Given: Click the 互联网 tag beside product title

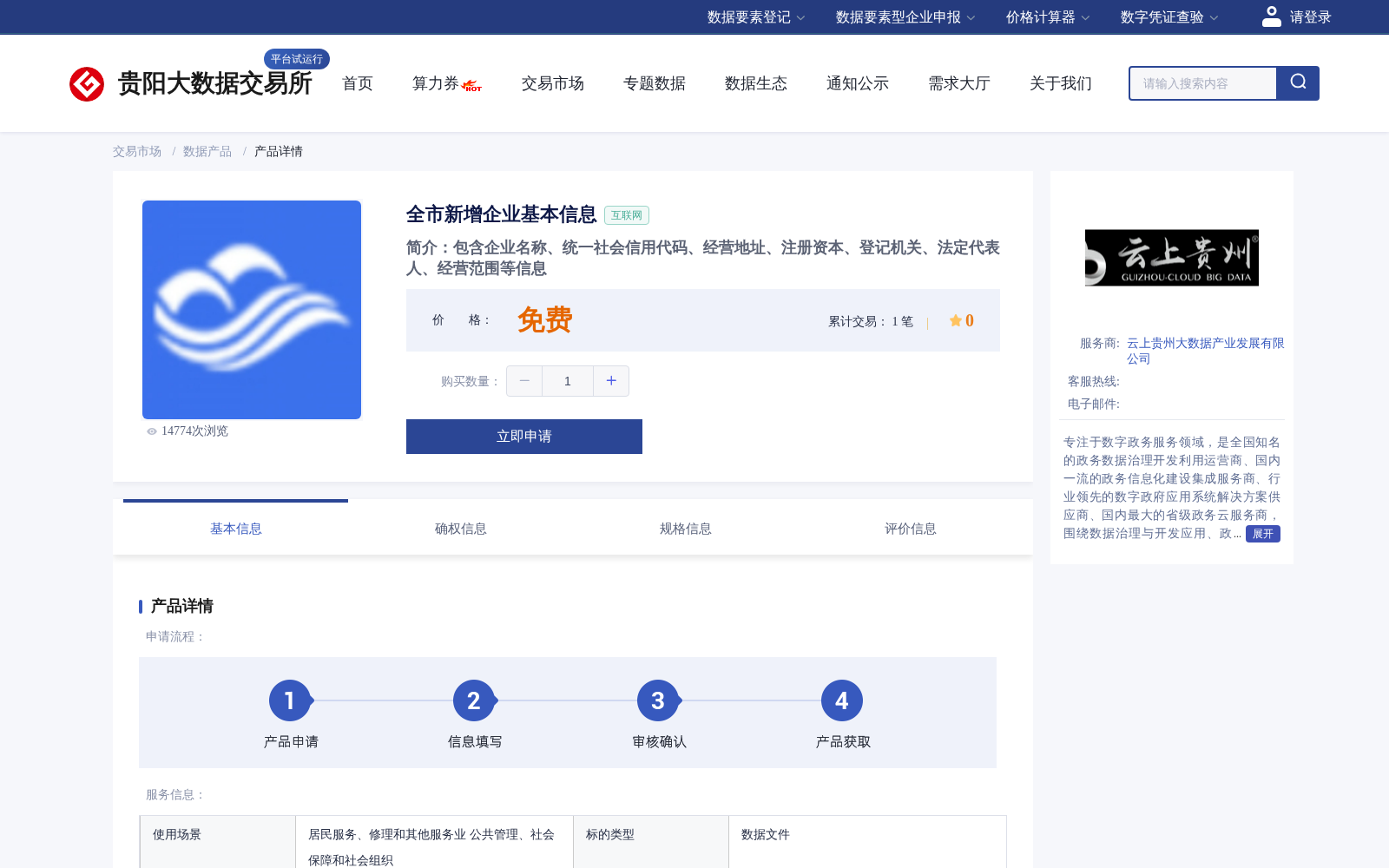Looking at the screenshot, I should pyautogui.click(x=627, y=215).
